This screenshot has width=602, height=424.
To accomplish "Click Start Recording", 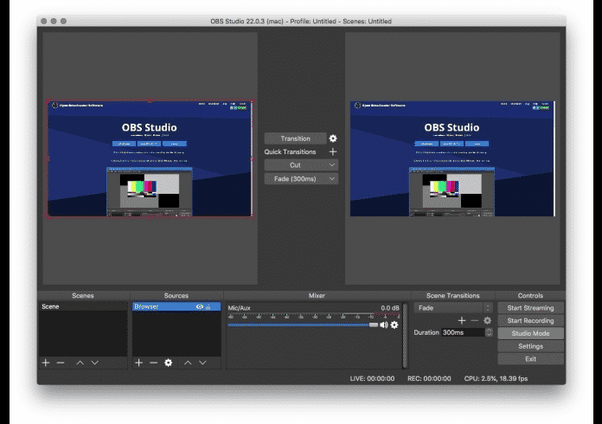I will [x=531, y=320].
